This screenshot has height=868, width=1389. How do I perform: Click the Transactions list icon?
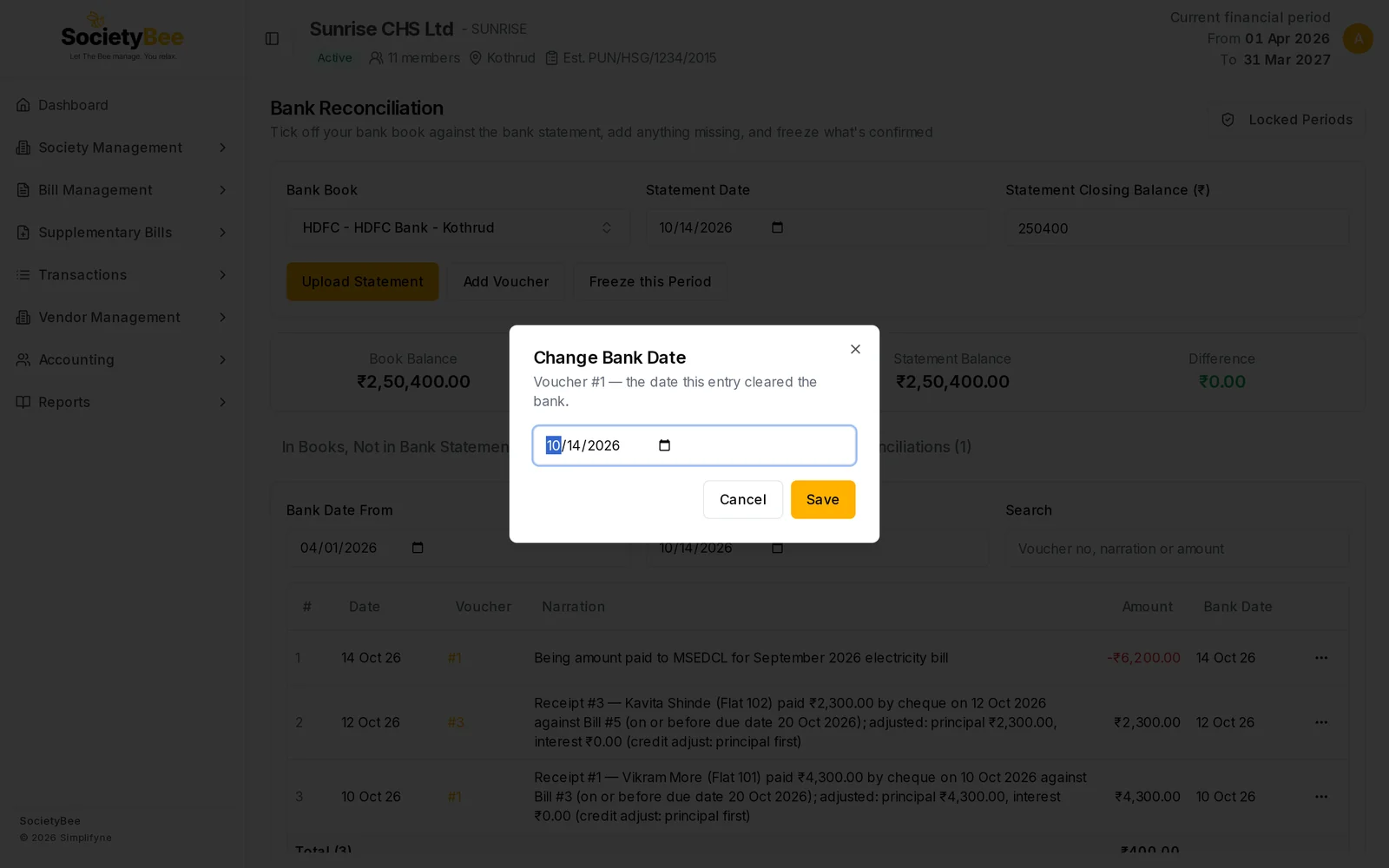23,275
